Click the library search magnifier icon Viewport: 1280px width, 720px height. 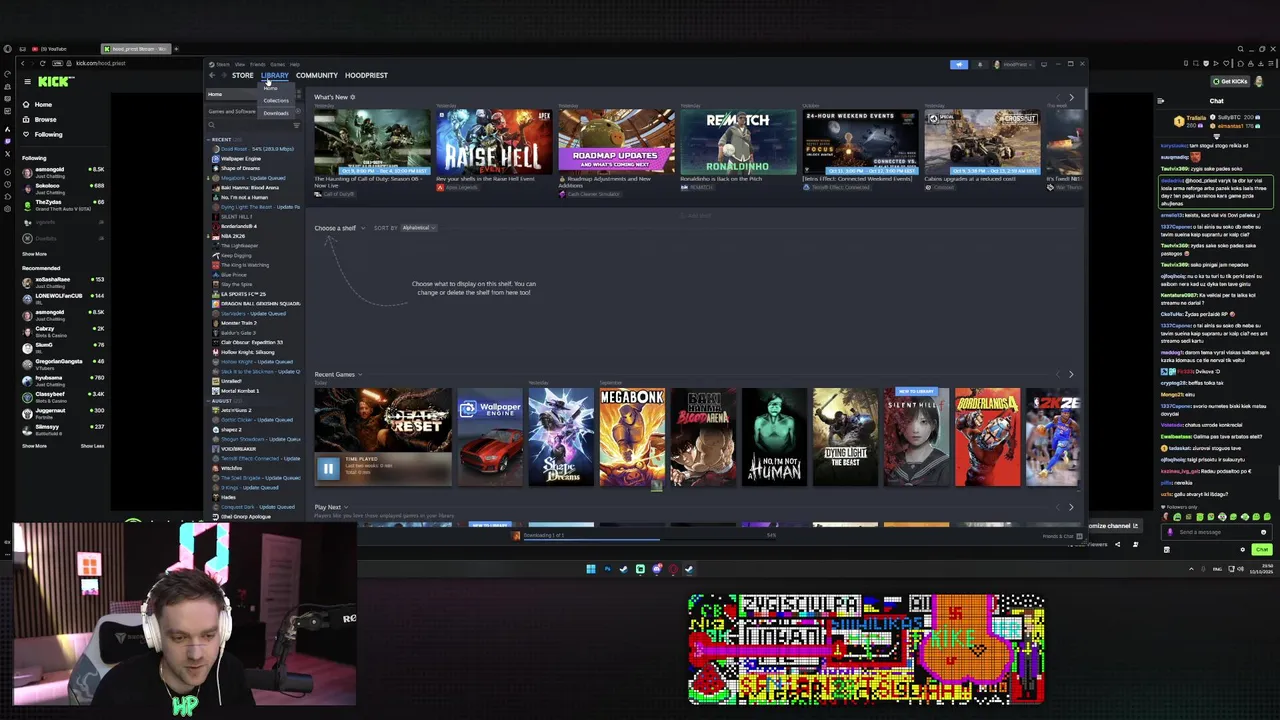tap(214, 125)
